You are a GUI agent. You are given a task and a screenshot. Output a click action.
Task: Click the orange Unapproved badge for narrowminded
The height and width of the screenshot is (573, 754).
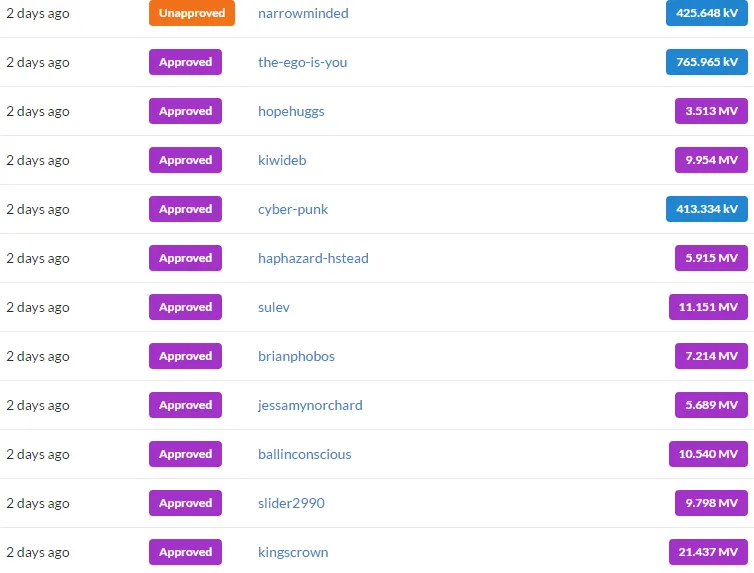pyautogui.click(x=191, y=13)
